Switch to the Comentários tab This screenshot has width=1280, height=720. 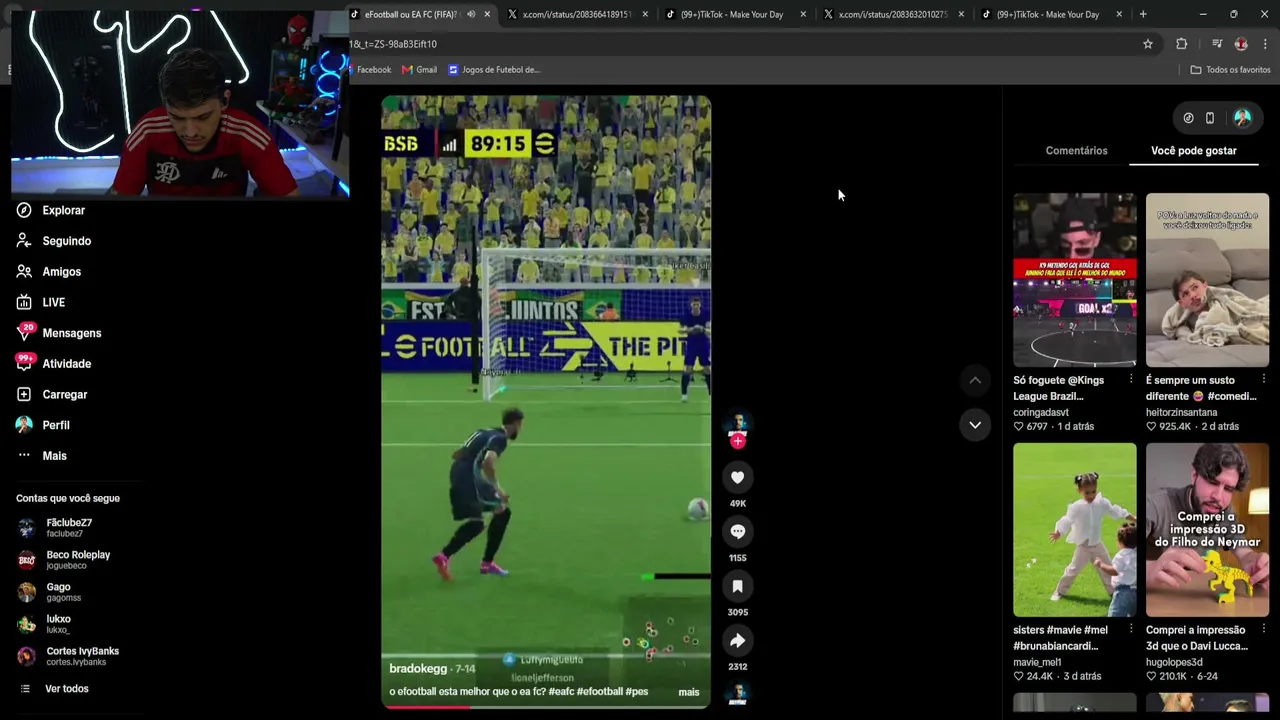[x=1076, y=151]
